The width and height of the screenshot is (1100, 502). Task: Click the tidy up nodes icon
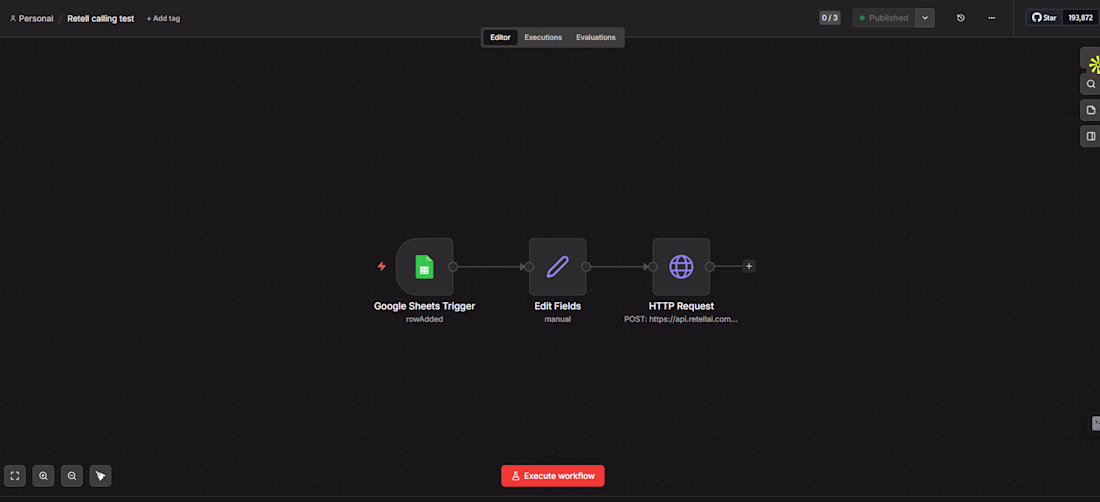point(100,476)
